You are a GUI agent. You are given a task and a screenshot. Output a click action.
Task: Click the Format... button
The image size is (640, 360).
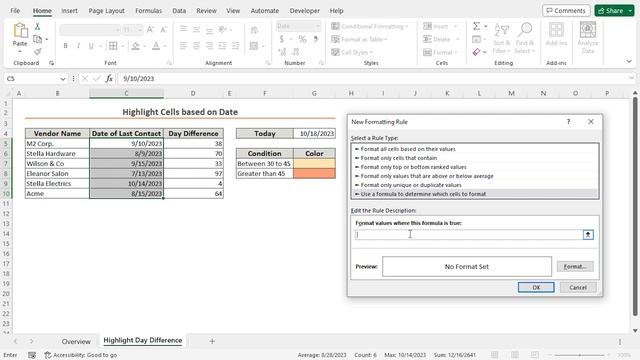point(575,267)
